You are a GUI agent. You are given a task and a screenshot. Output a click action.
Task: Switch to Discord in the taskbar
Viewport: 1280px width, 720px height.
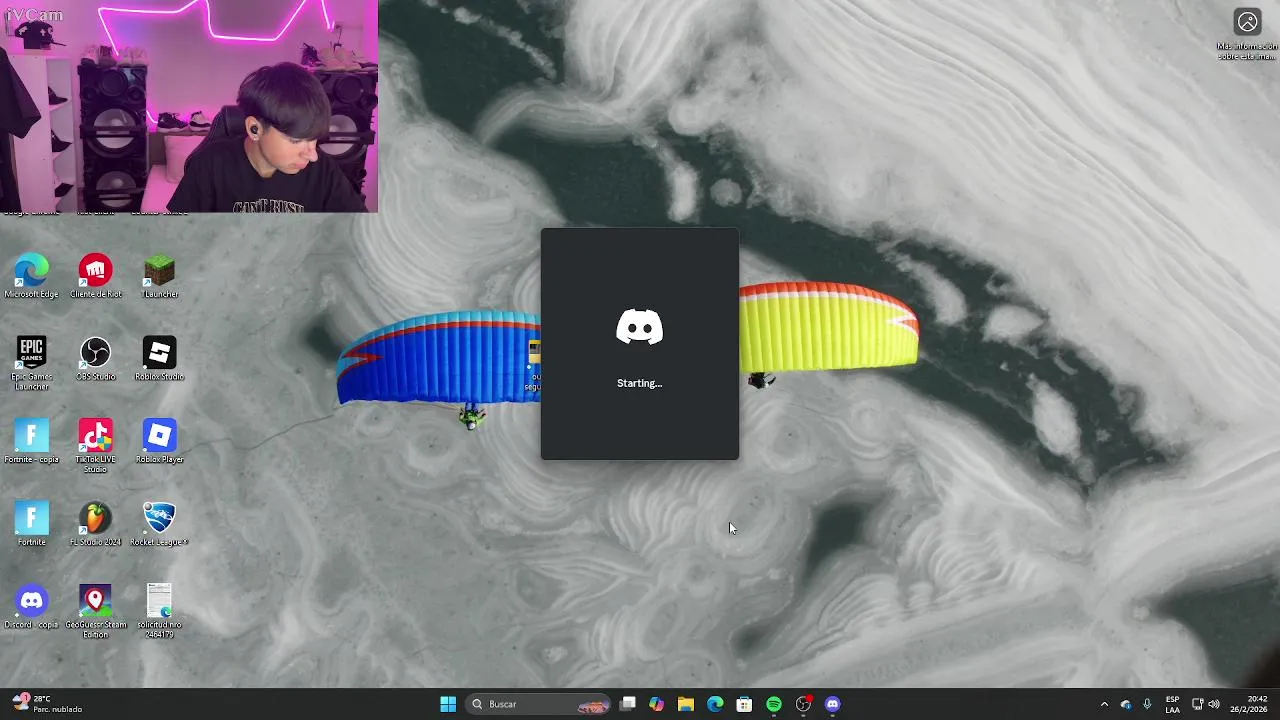(833, 704)
